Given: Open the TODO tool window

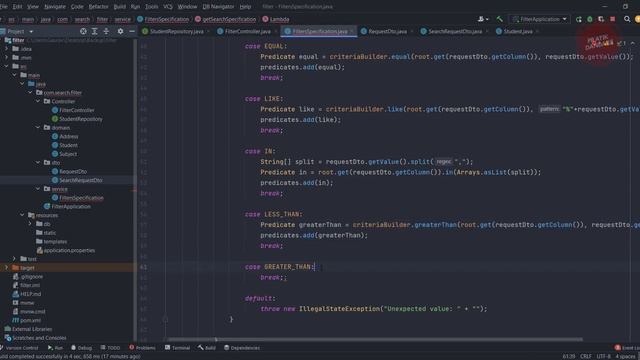Looking at the screenshot, I should [110, 348].
